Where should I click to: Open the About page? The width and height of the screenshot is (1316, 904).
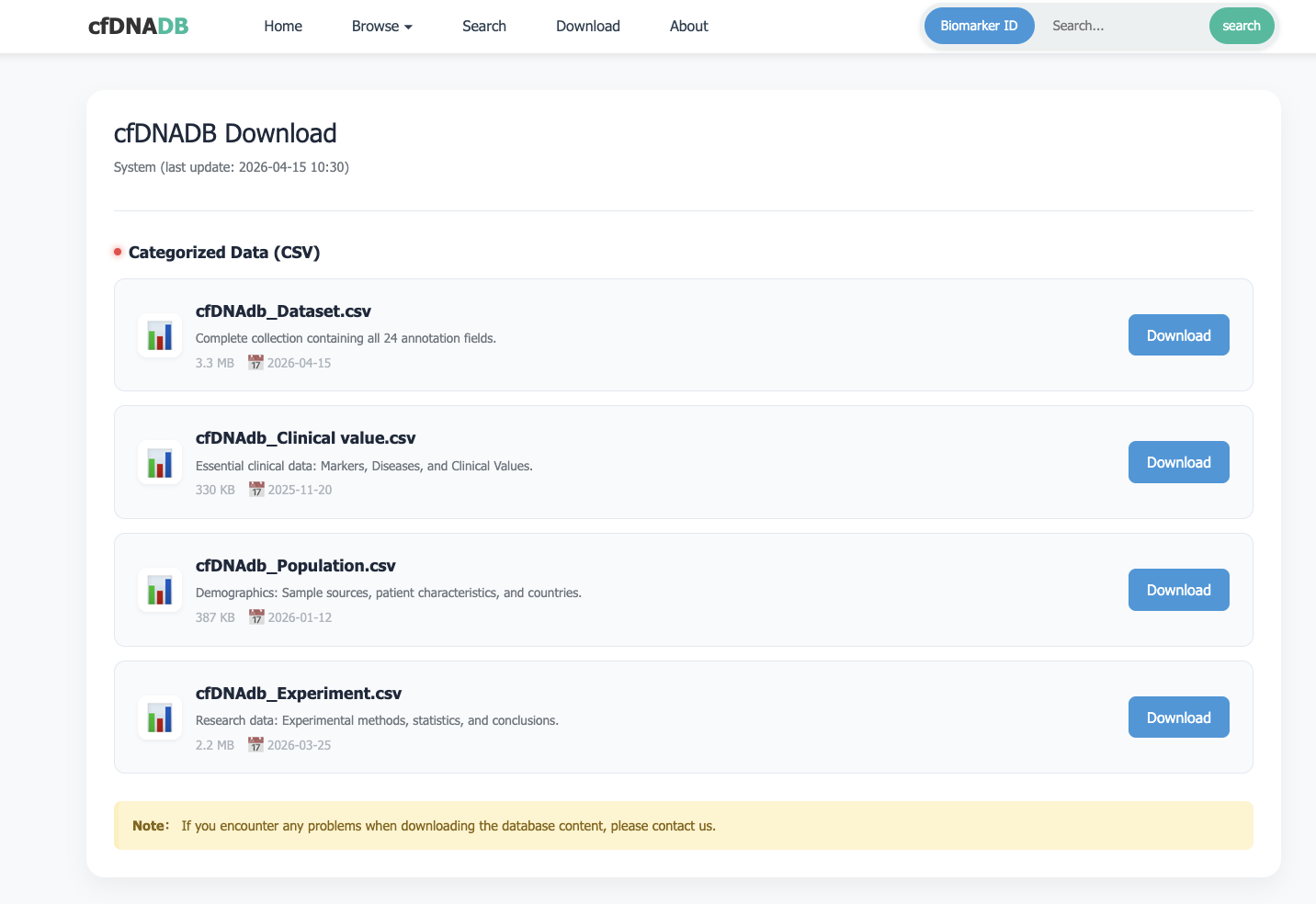pos(689,27)
